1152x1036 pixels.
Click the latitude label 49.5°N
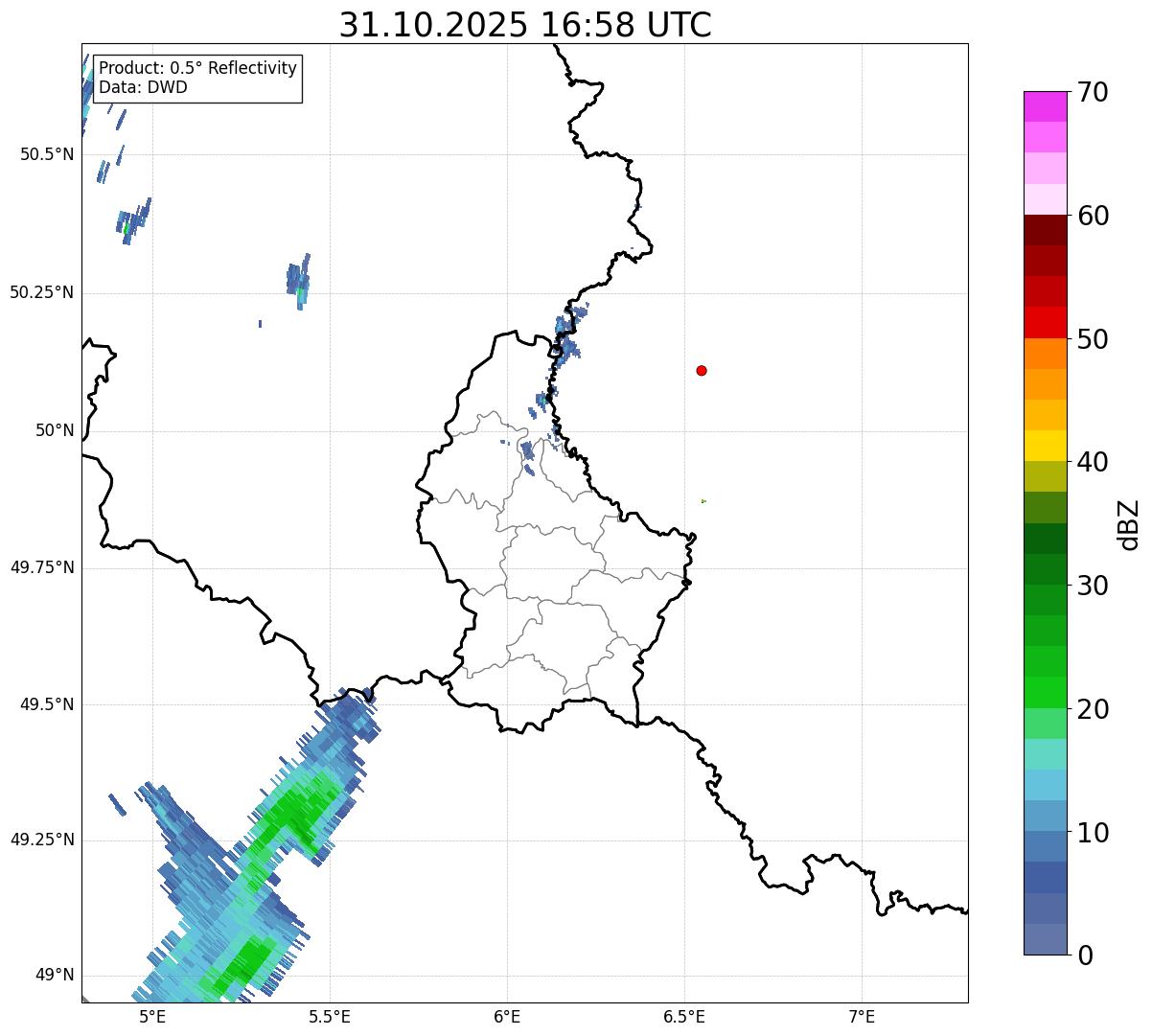(x=47, y=704)
